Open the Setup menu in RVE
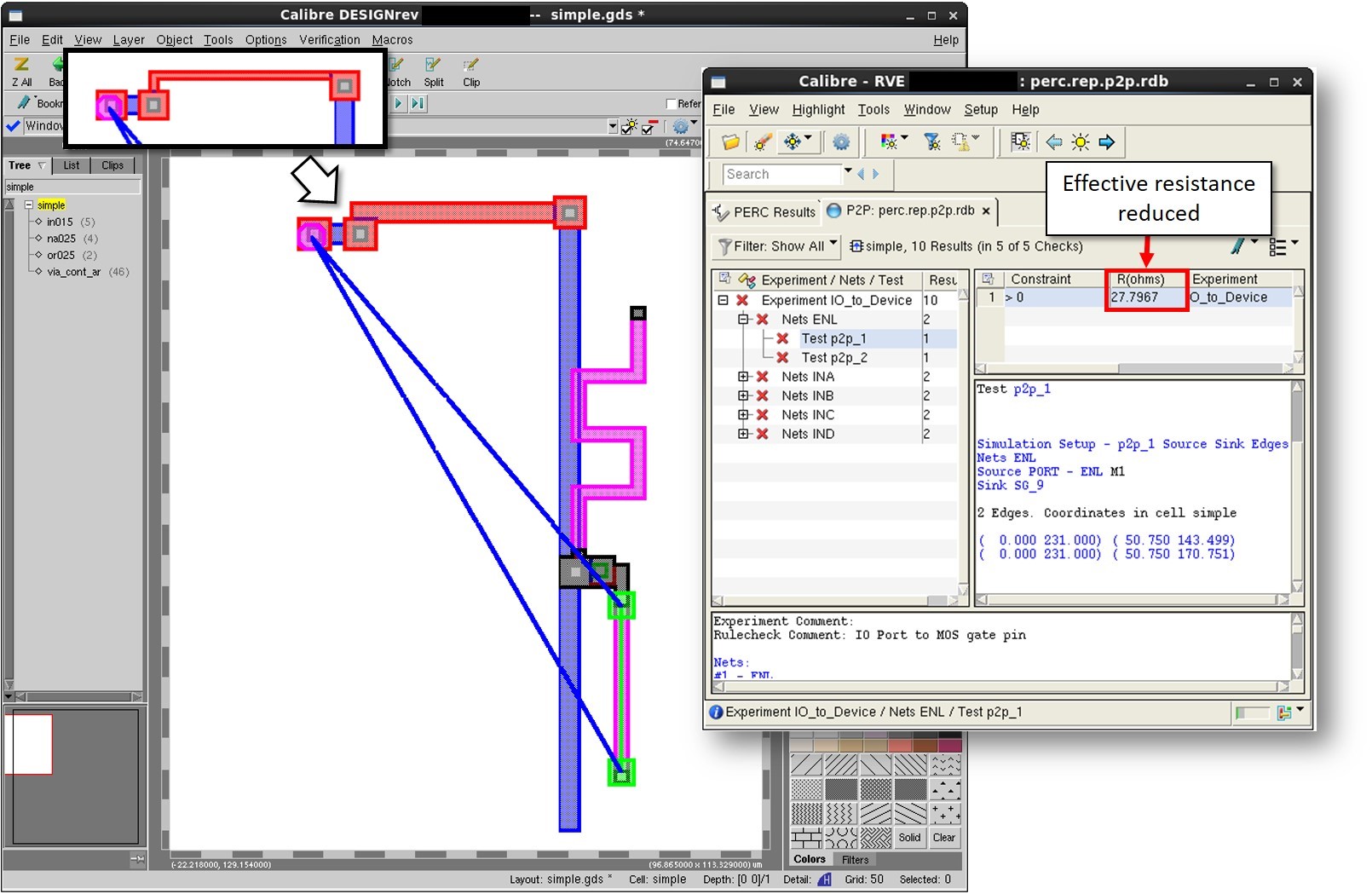The image size is (1372, 894). pyautogui.click(x=981, y=110)
